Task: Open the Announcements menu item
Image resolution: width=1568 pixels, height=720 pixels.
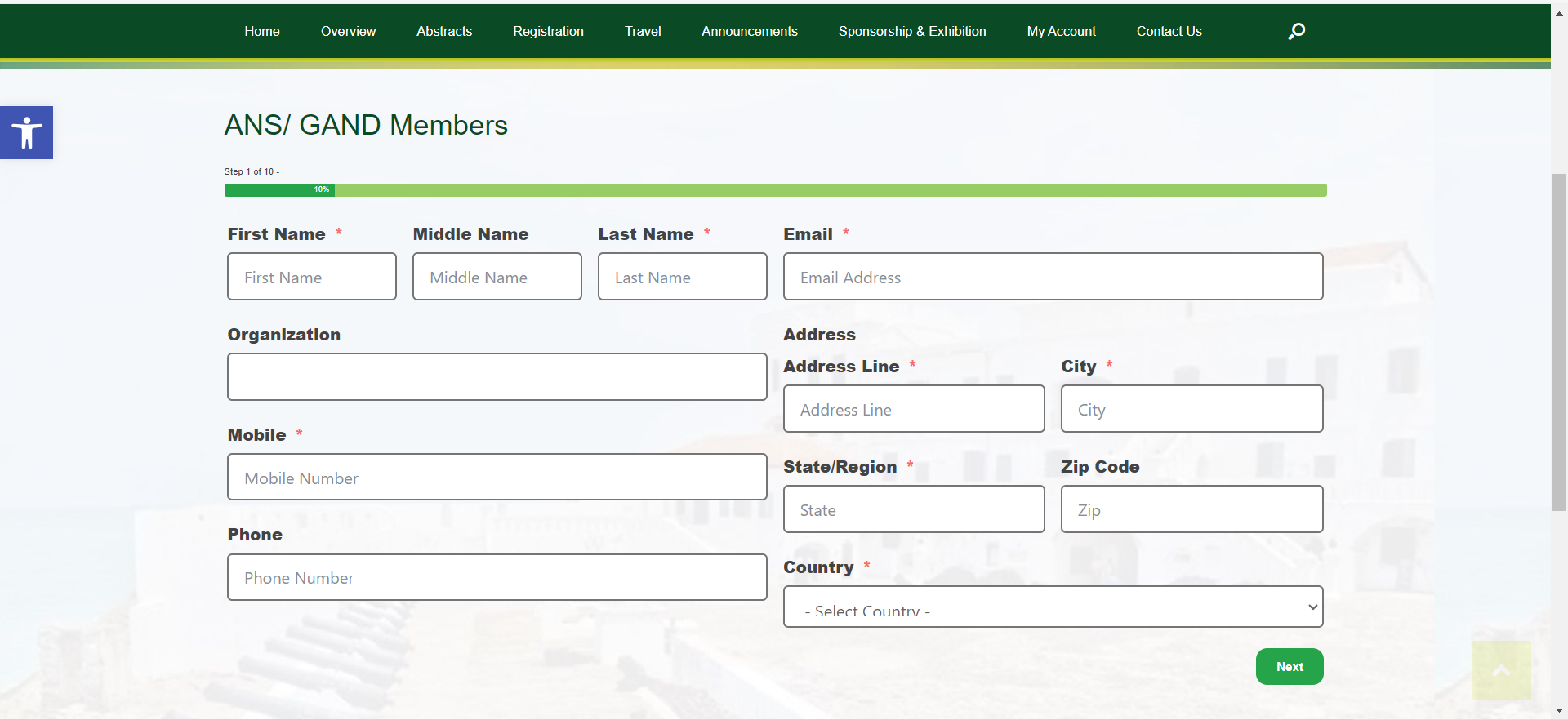Action: tap(750, 31)
